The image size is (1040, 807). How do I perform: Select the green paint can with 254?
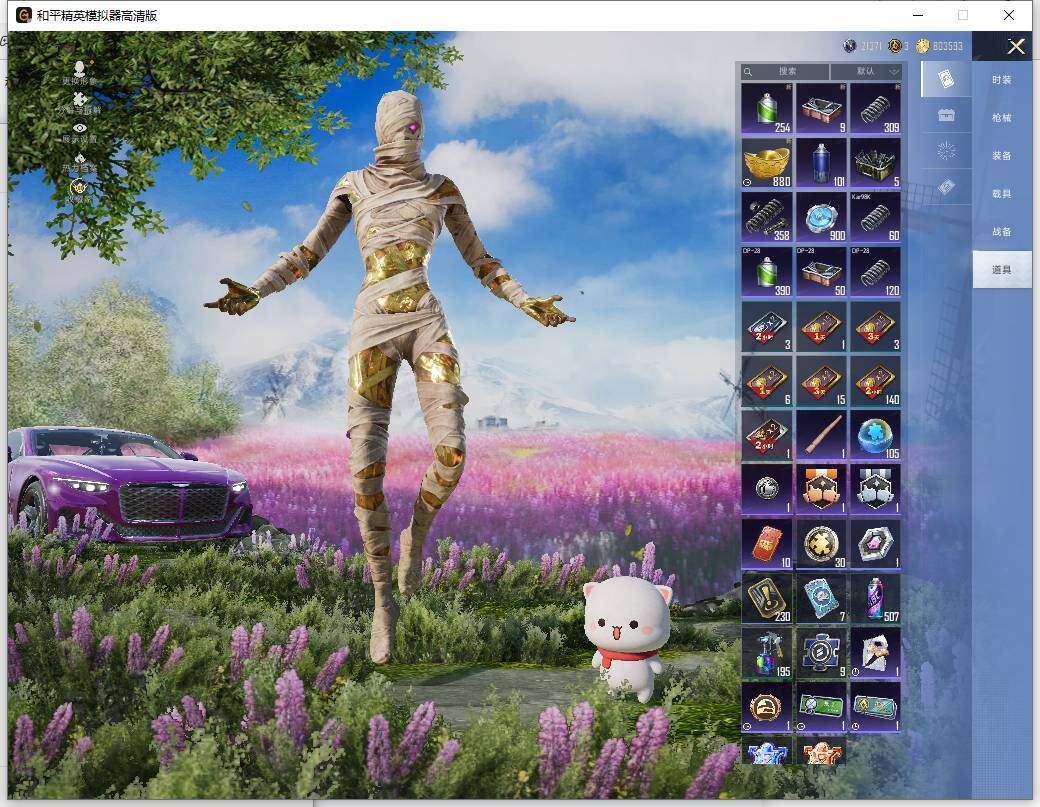click(767, 108)
